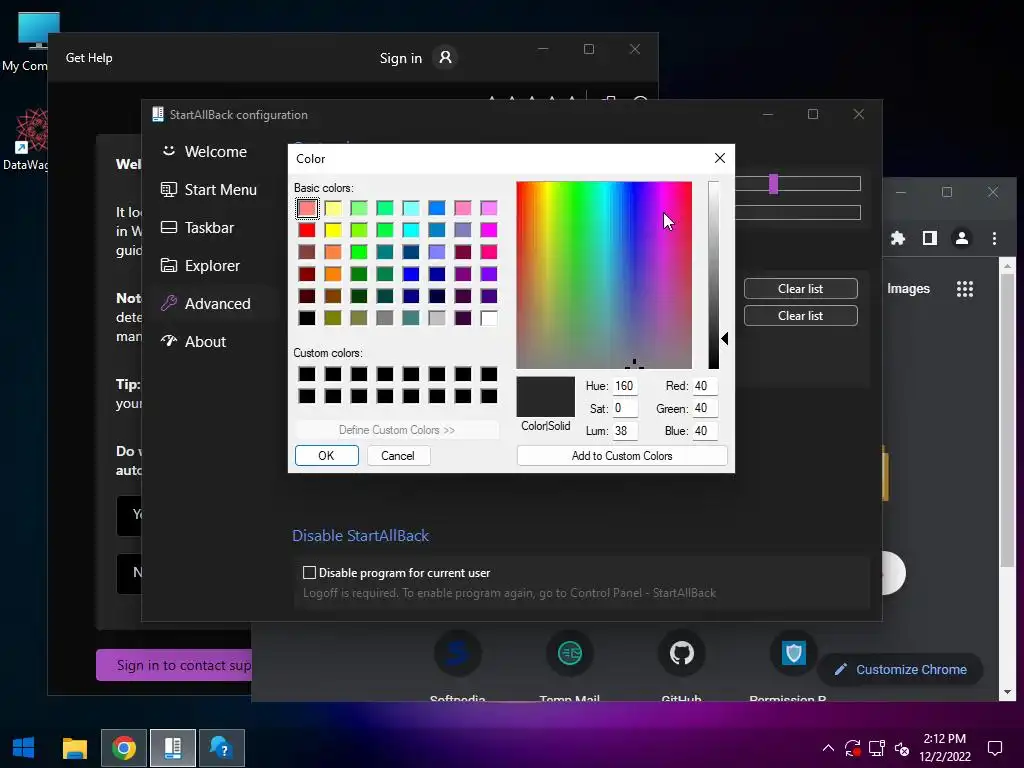Open My Computer desktop icon
Screen dimensions: 1024x768
pyautogui.click(x=26, y=41)
